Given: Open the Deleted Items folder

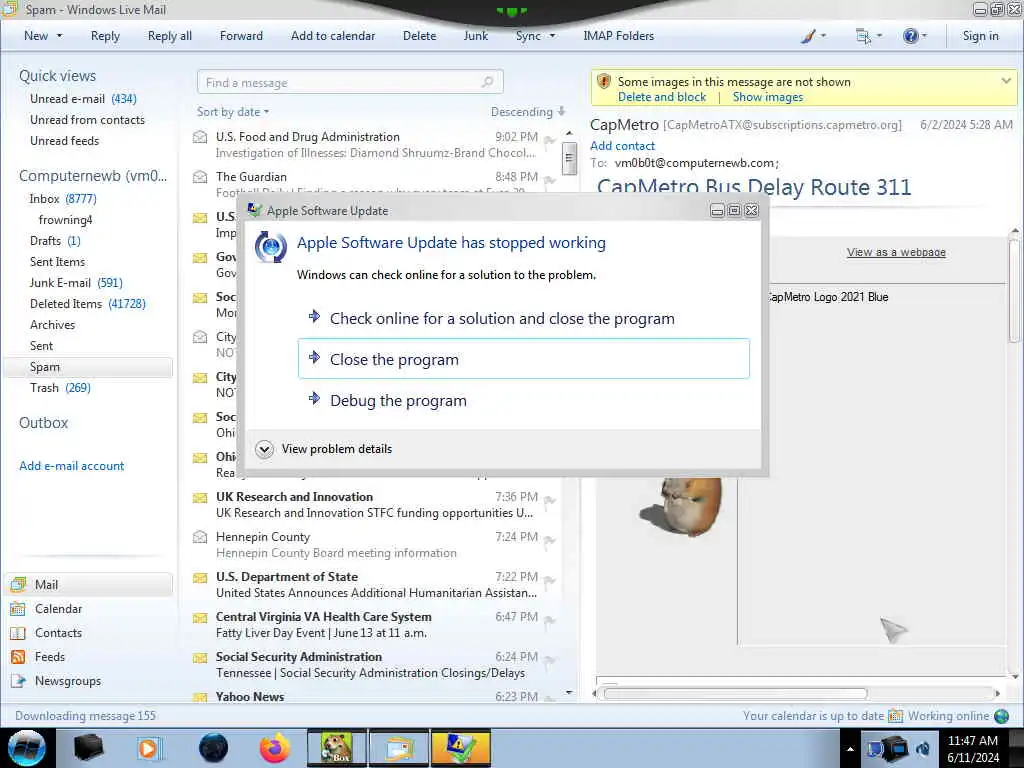Looking at the screenshot, I should click(88, 304).
